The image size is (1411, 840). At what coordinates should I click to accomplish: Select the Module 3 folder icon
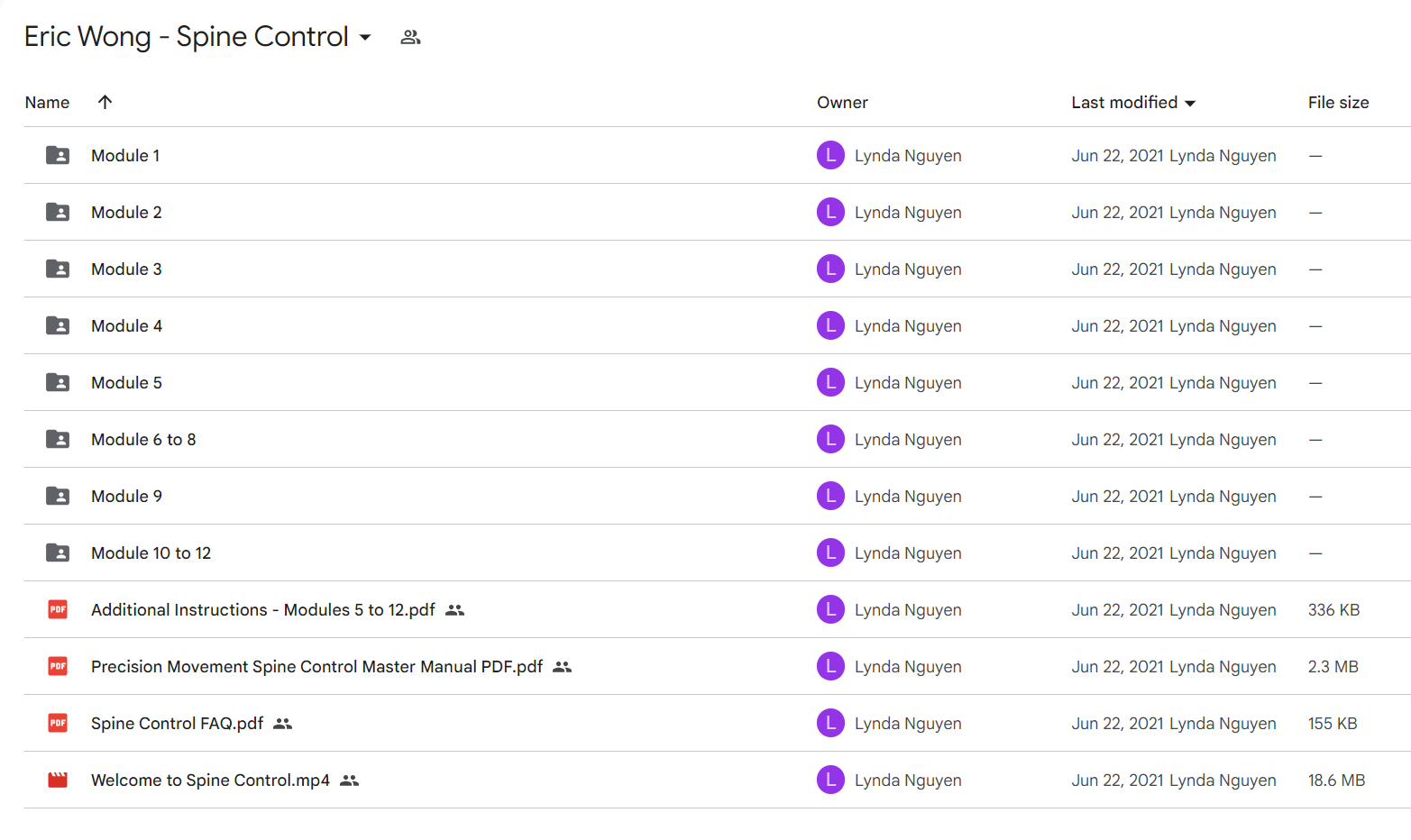[58, 269]
